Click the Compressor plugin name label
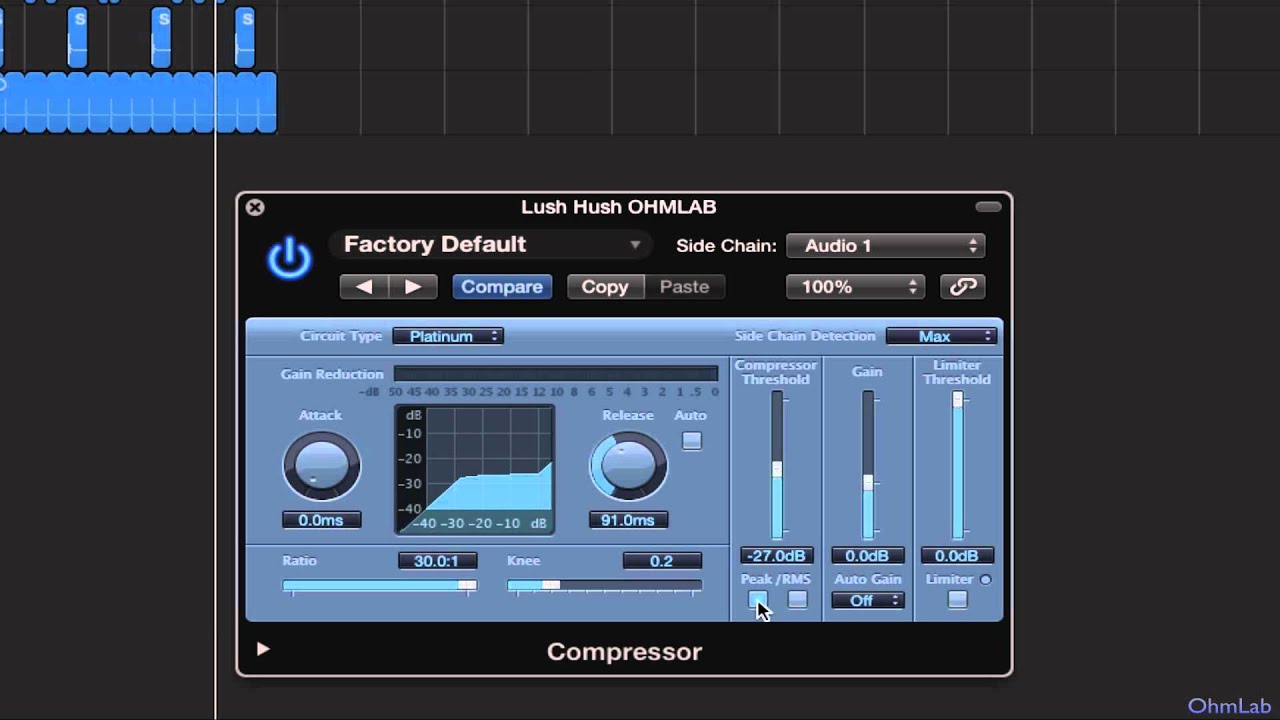 [624, 652]
